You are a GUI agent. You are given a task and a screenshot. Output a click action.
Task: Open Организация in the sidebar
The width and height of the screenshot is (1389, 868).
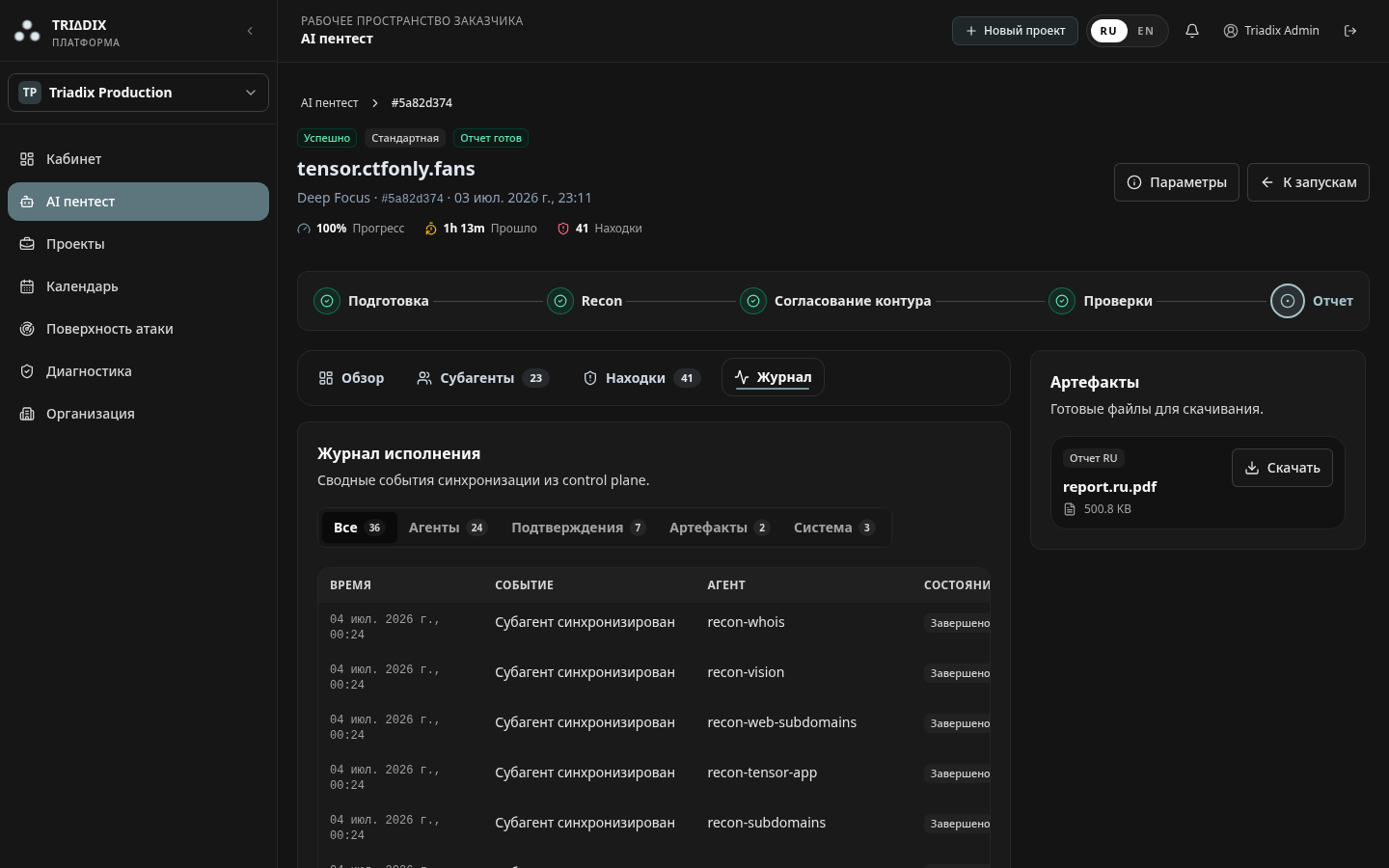coord(138,414)
